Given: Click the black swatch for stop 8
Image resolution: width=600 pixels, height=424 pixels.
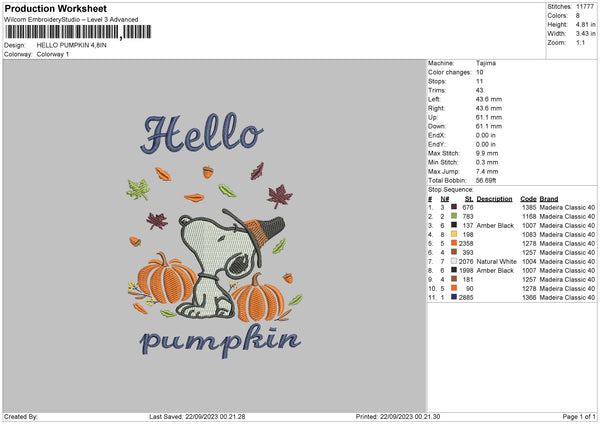Looking at the screenshot, I should tap(454, 270).
